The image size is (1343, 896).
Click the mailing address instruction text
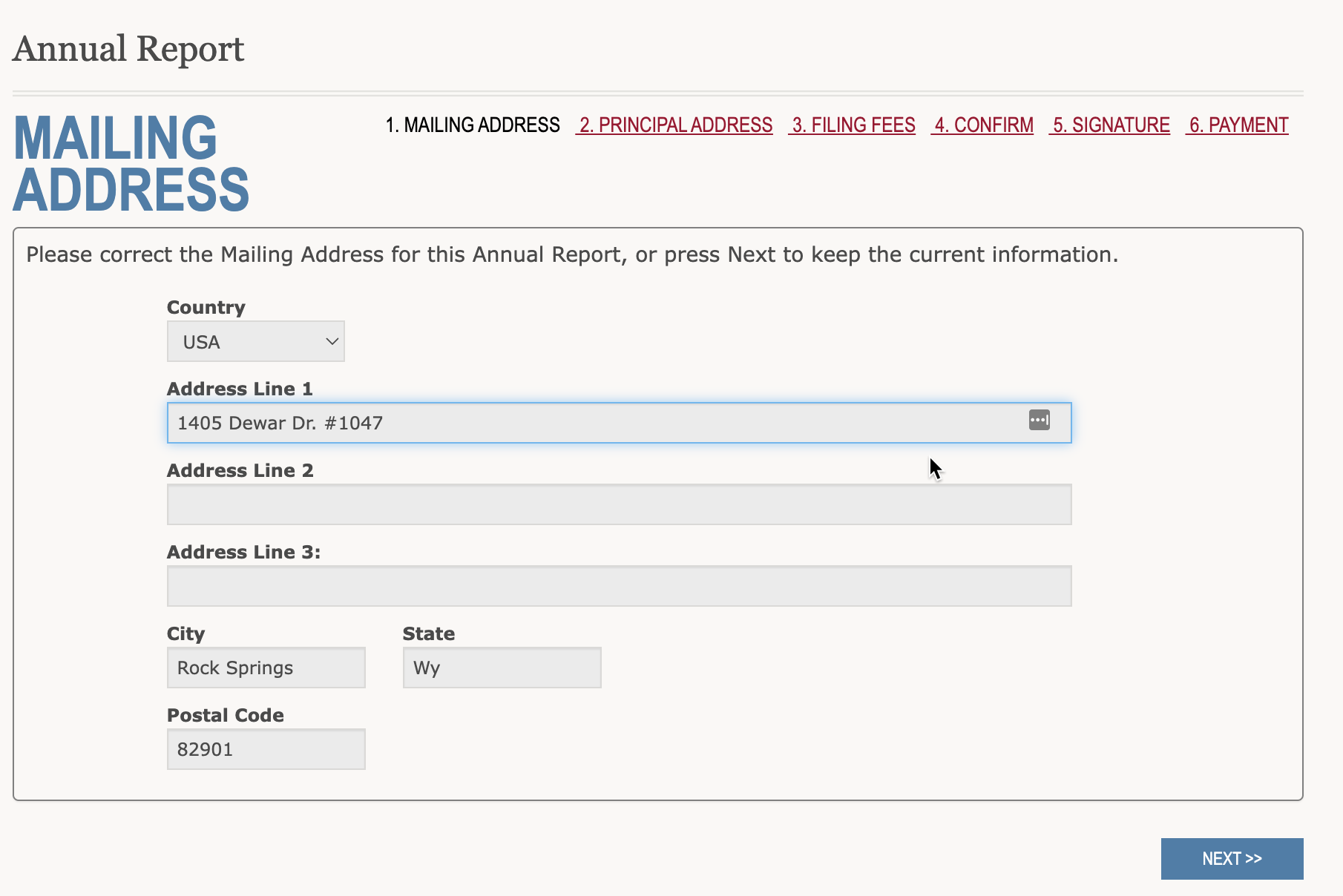(x=571, y=255)
